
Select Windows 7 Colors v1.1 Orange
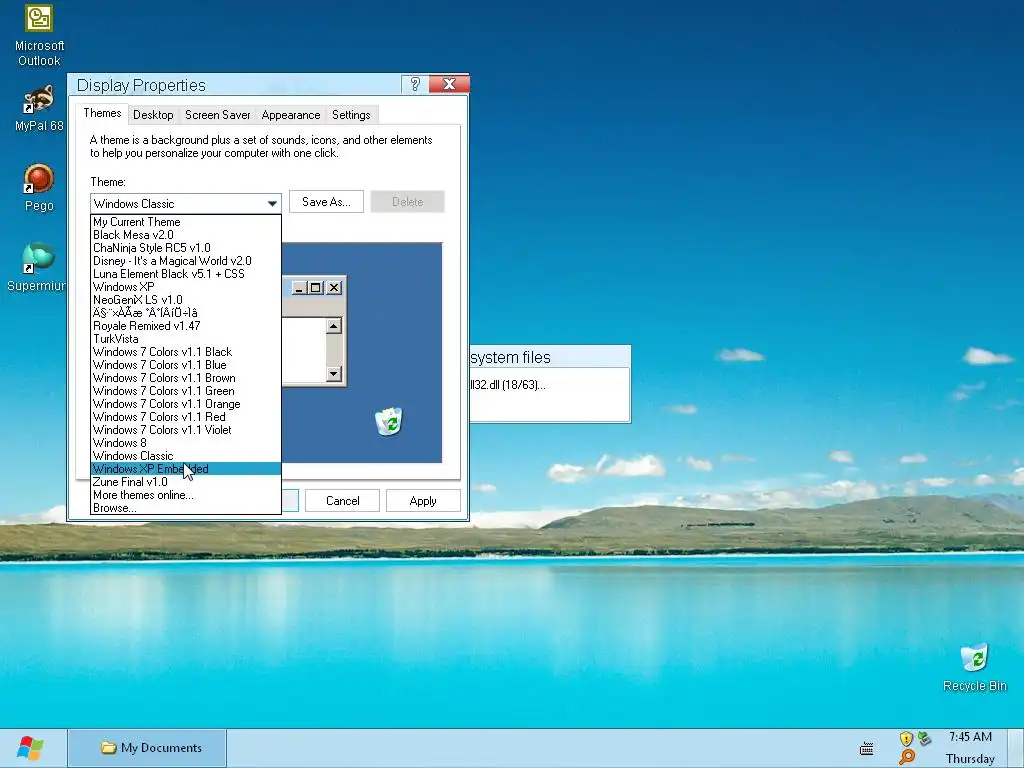[x=185, y=404]
